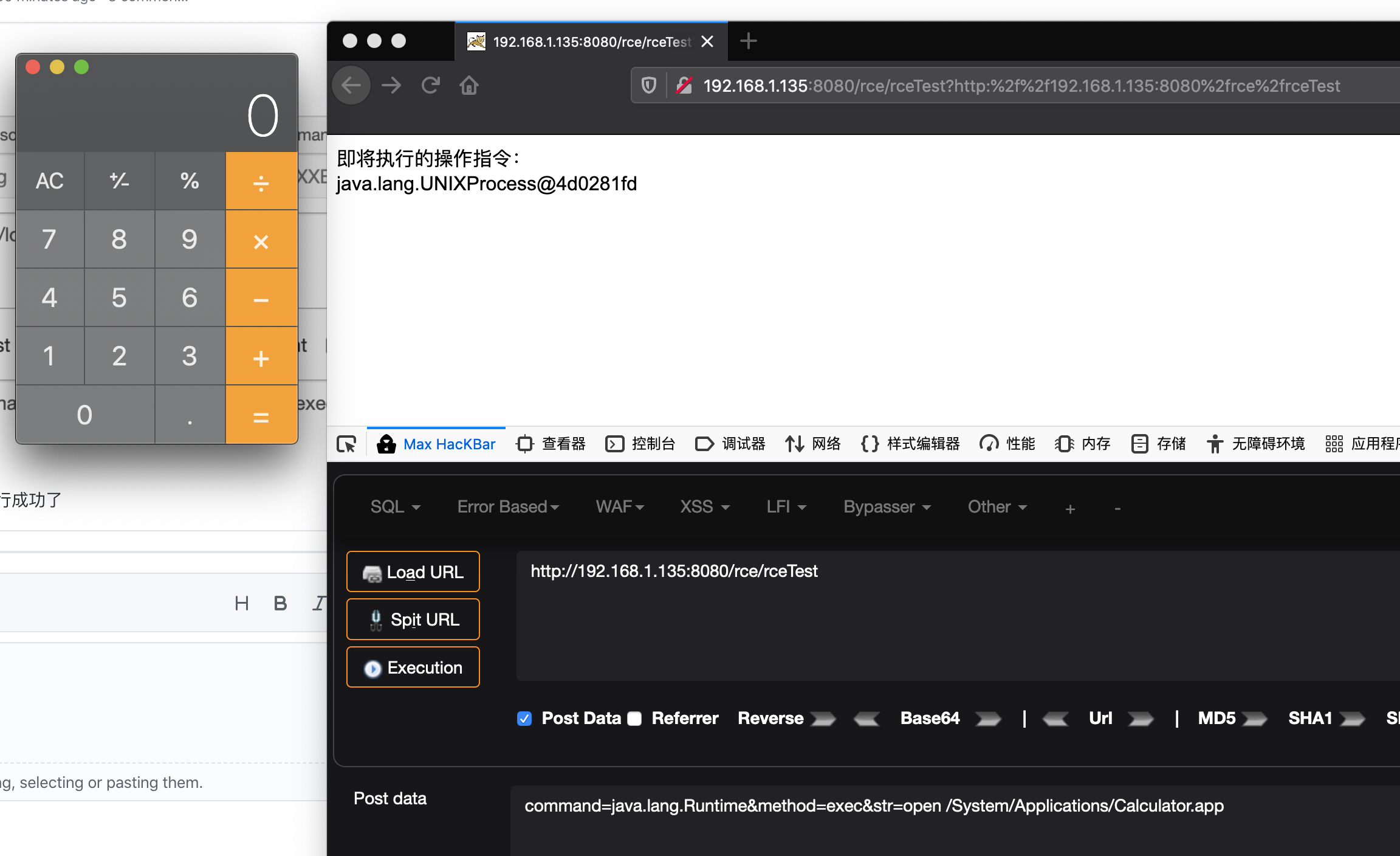Click the tracking protection shield icon

649,85
